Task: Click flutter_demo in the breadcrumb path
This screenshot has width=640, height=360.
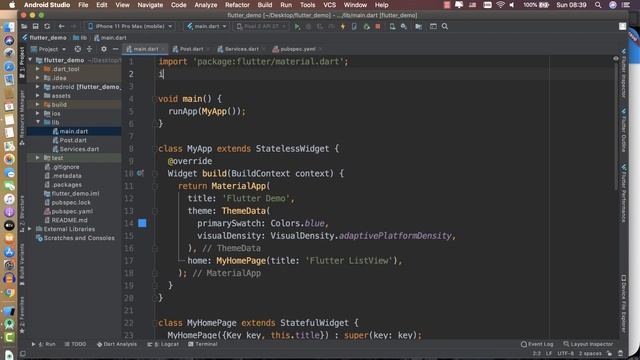Action: click(x=44, y=38)
